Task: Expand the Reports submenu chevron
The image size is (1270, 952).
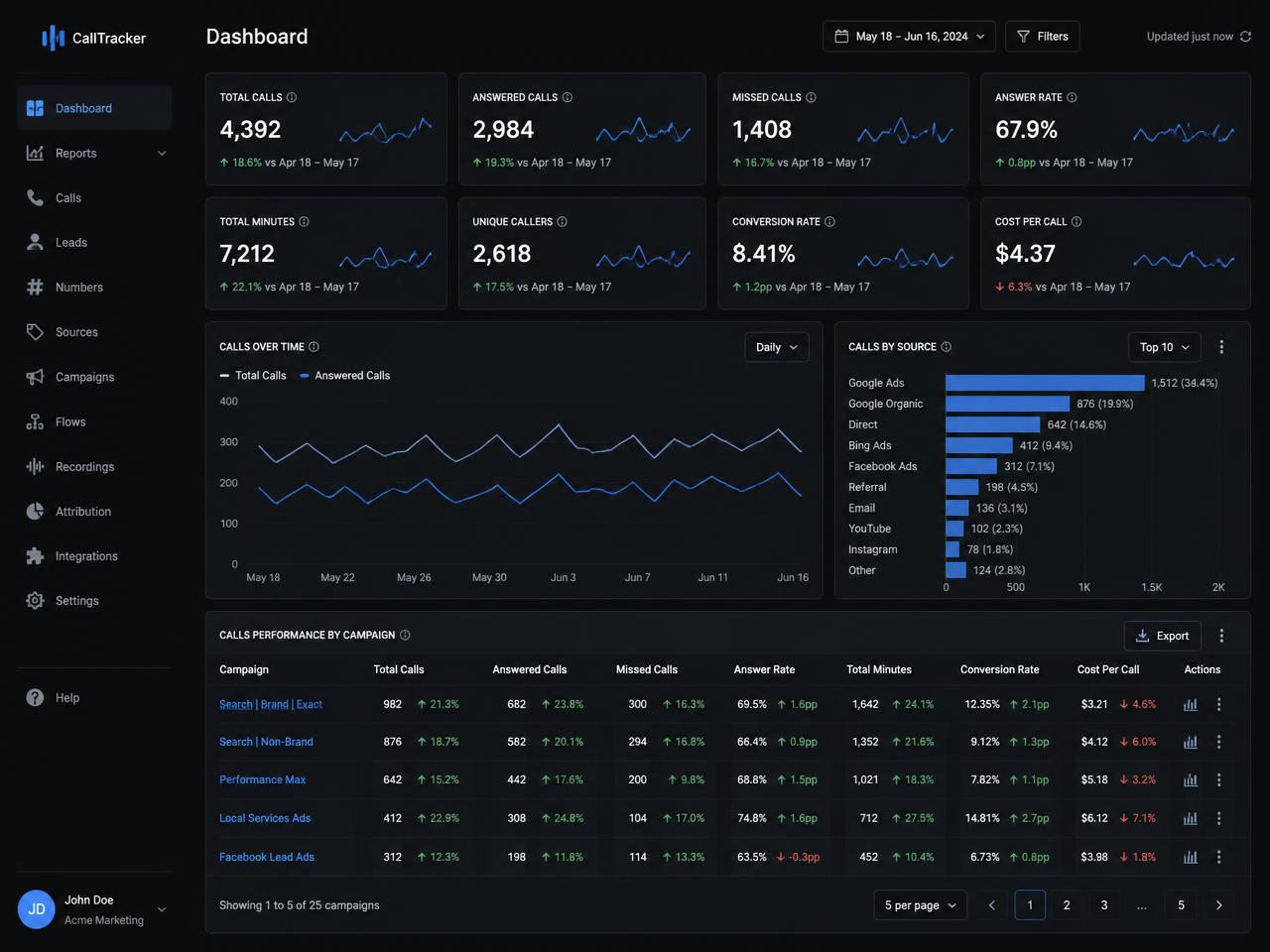Action: point(162,153)
